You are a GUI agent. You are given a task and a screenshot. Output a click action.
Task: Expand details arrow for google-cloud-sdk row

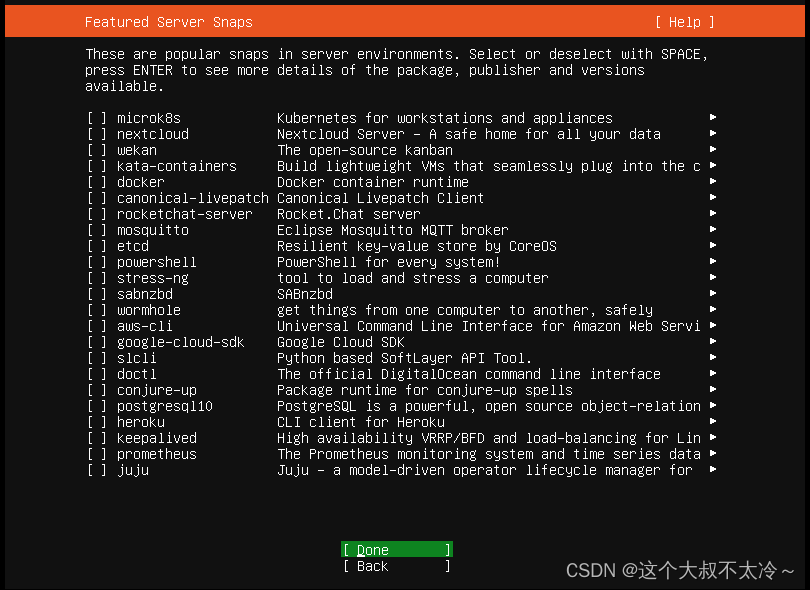tap(713, 341)
